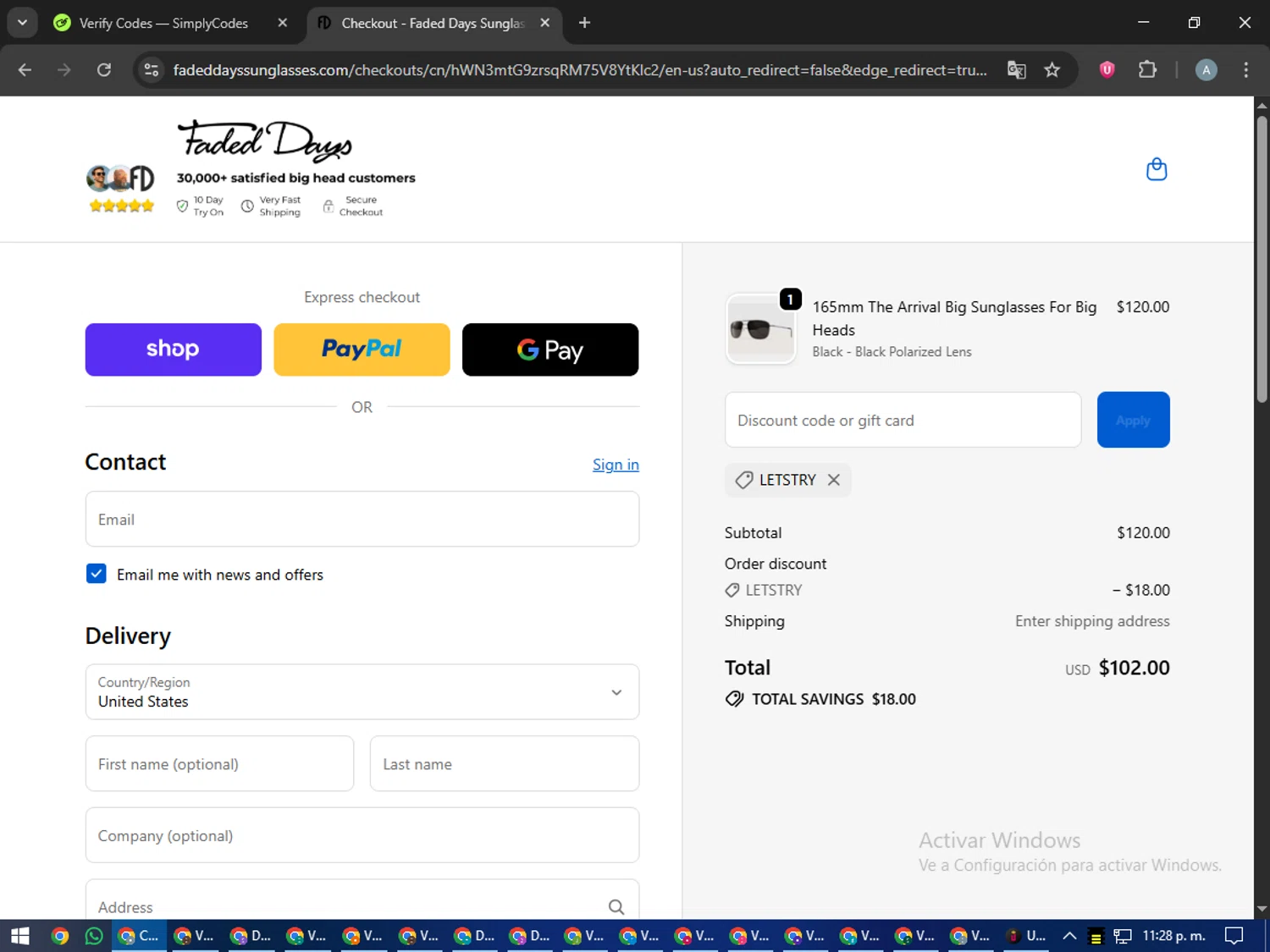Click the Apply discount button
The width and height of the screenshot is (1270, 952).
[x=1133, y=420]
